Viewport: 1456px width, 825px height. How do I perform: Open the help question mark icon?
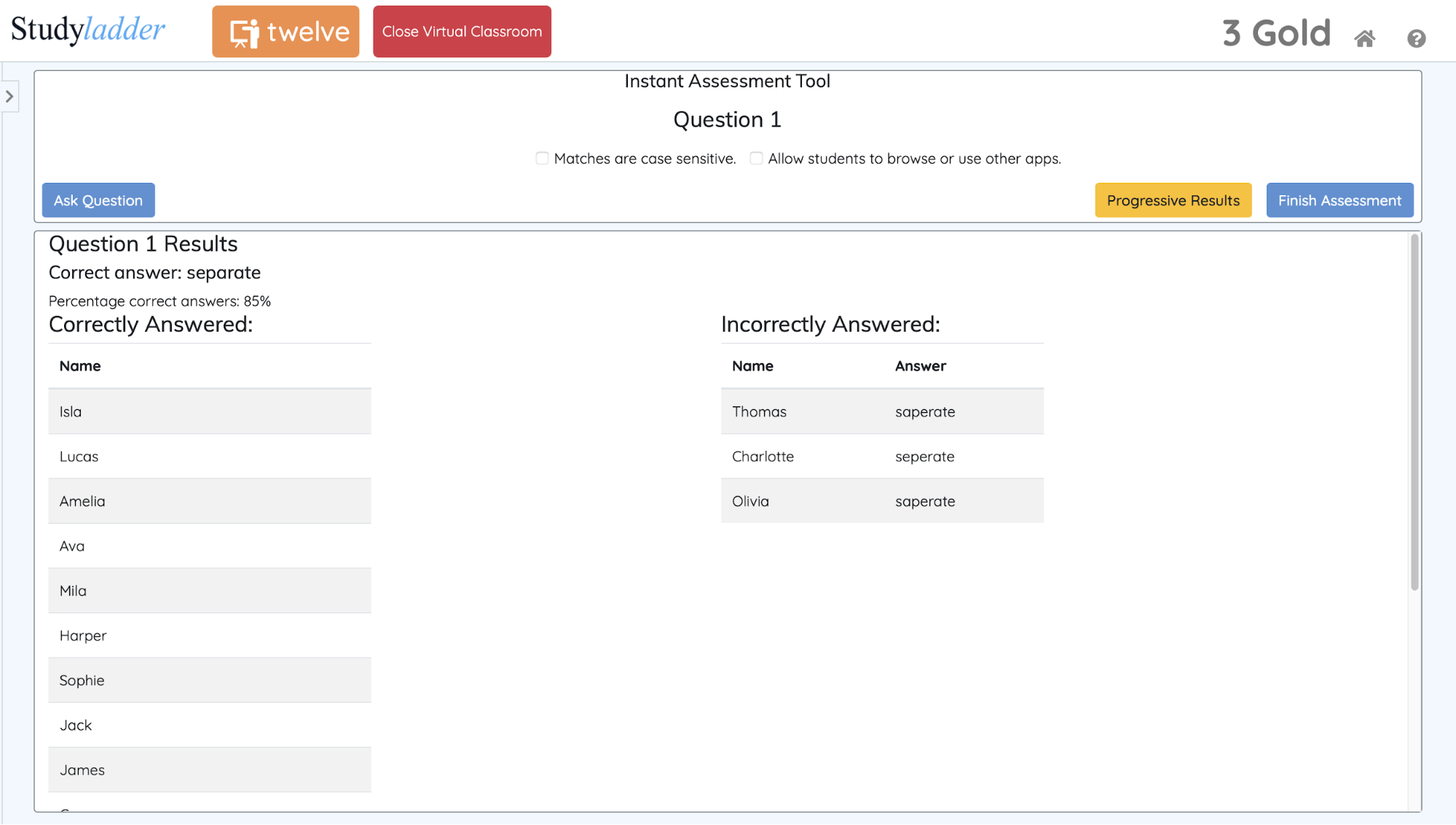point(1416,39)
